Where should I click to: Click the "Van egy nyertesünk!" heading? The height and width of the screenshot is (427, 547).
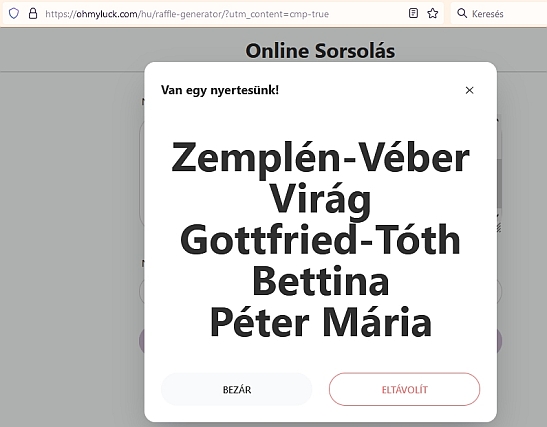pos(220,90)
